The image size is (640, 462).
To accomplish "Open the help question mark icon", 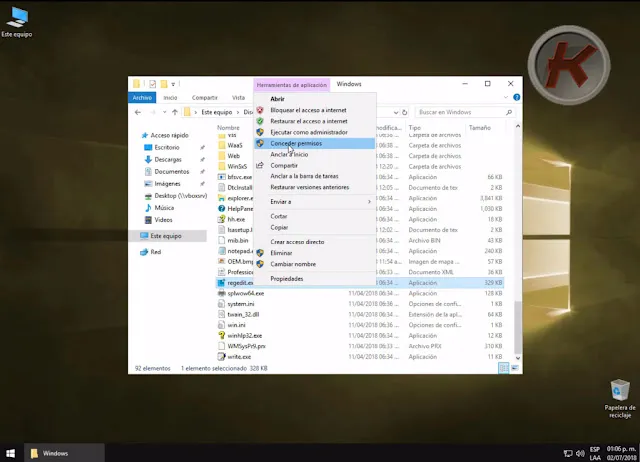I will click(516, 98).
